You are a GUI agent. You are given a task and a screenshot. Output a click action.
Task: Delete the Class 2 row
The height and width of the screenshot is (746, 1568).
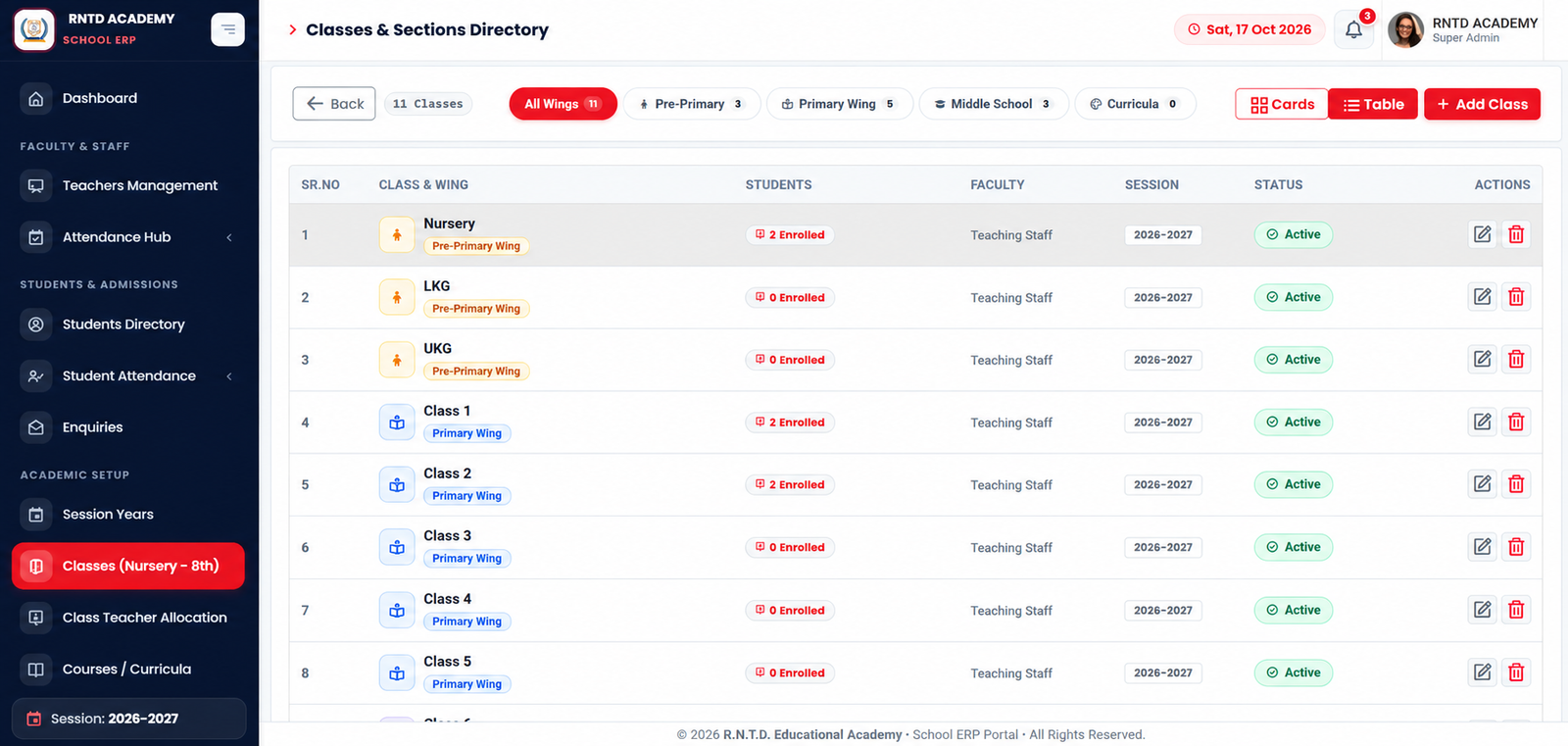pos(1516,484)
